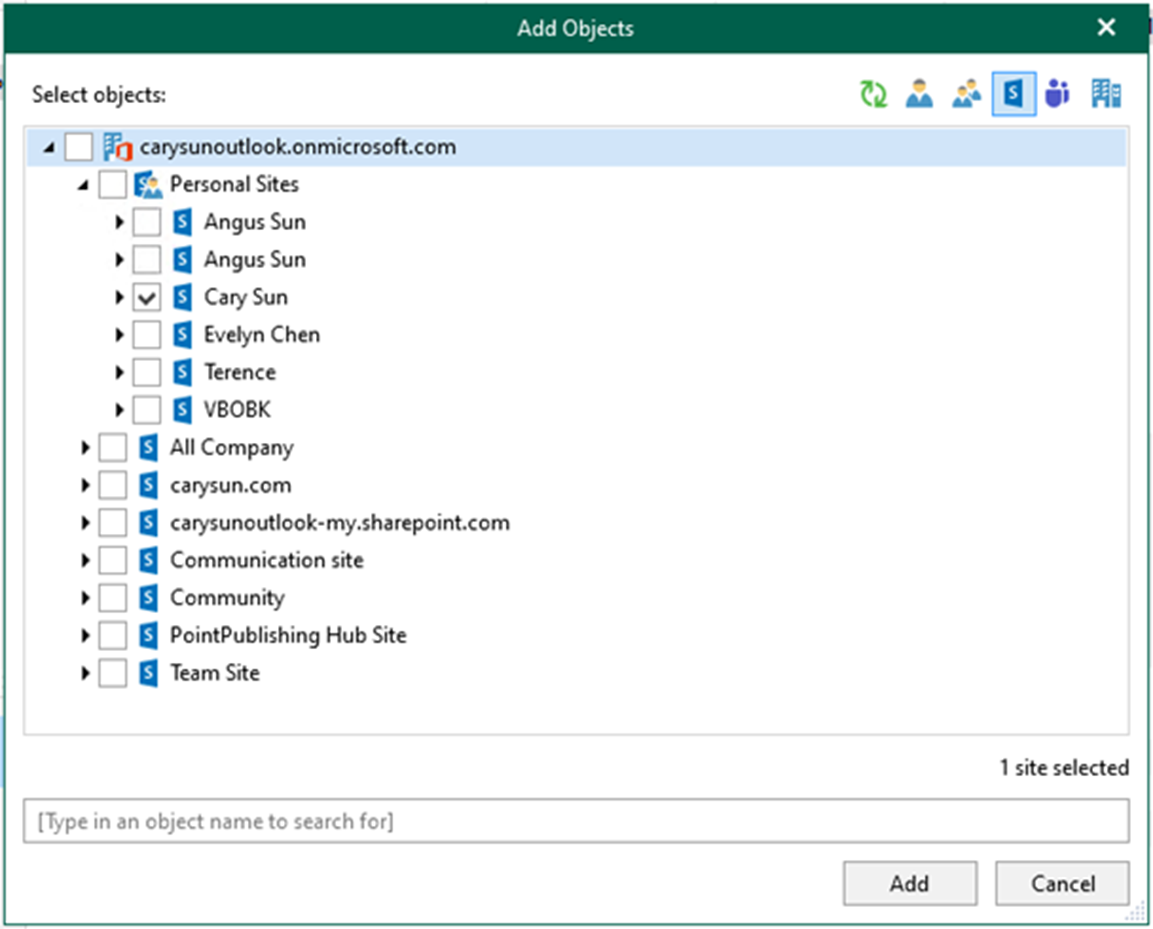This screenshot has height=929, width=1153.
Task: Click the Personal Sites folder icon
Action: pyautogui.click(x=148, y=185)
